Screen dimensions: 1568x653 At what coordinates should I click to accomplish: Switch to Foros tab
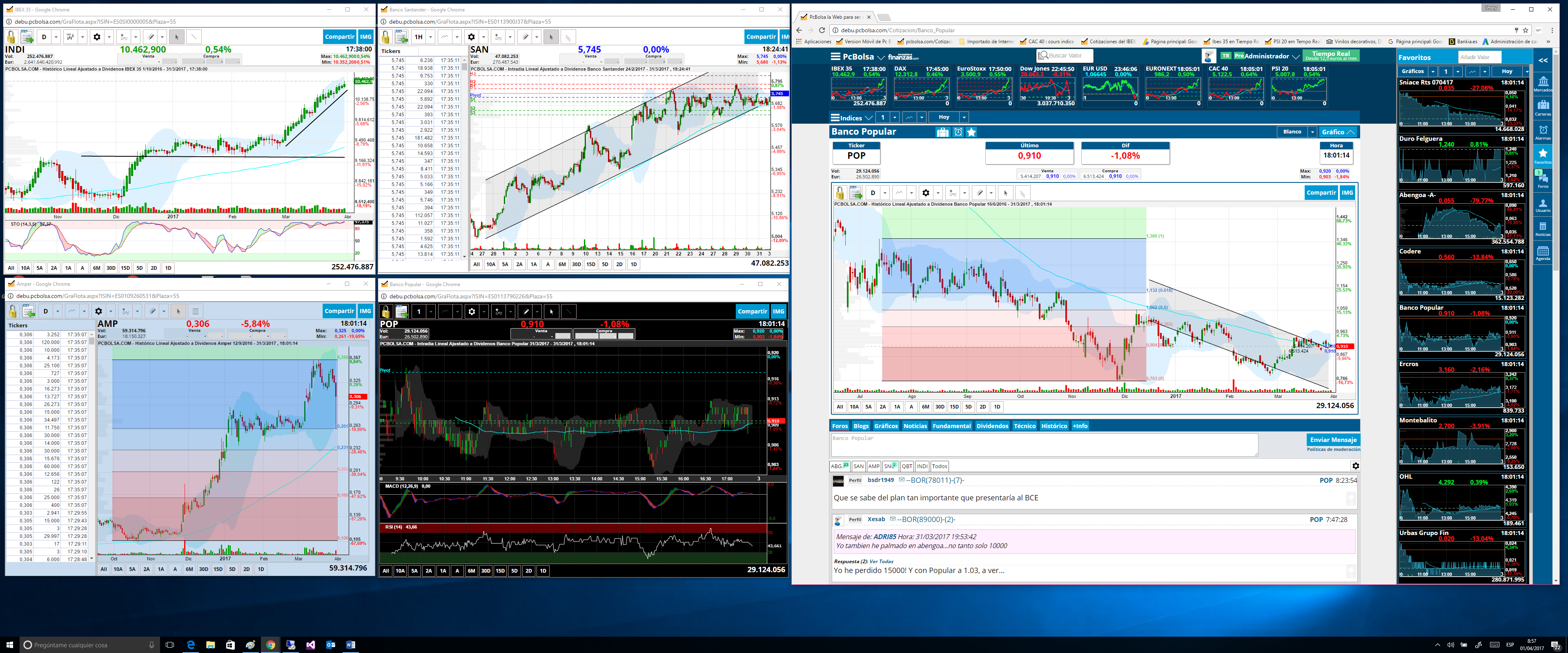pos(840,426)
